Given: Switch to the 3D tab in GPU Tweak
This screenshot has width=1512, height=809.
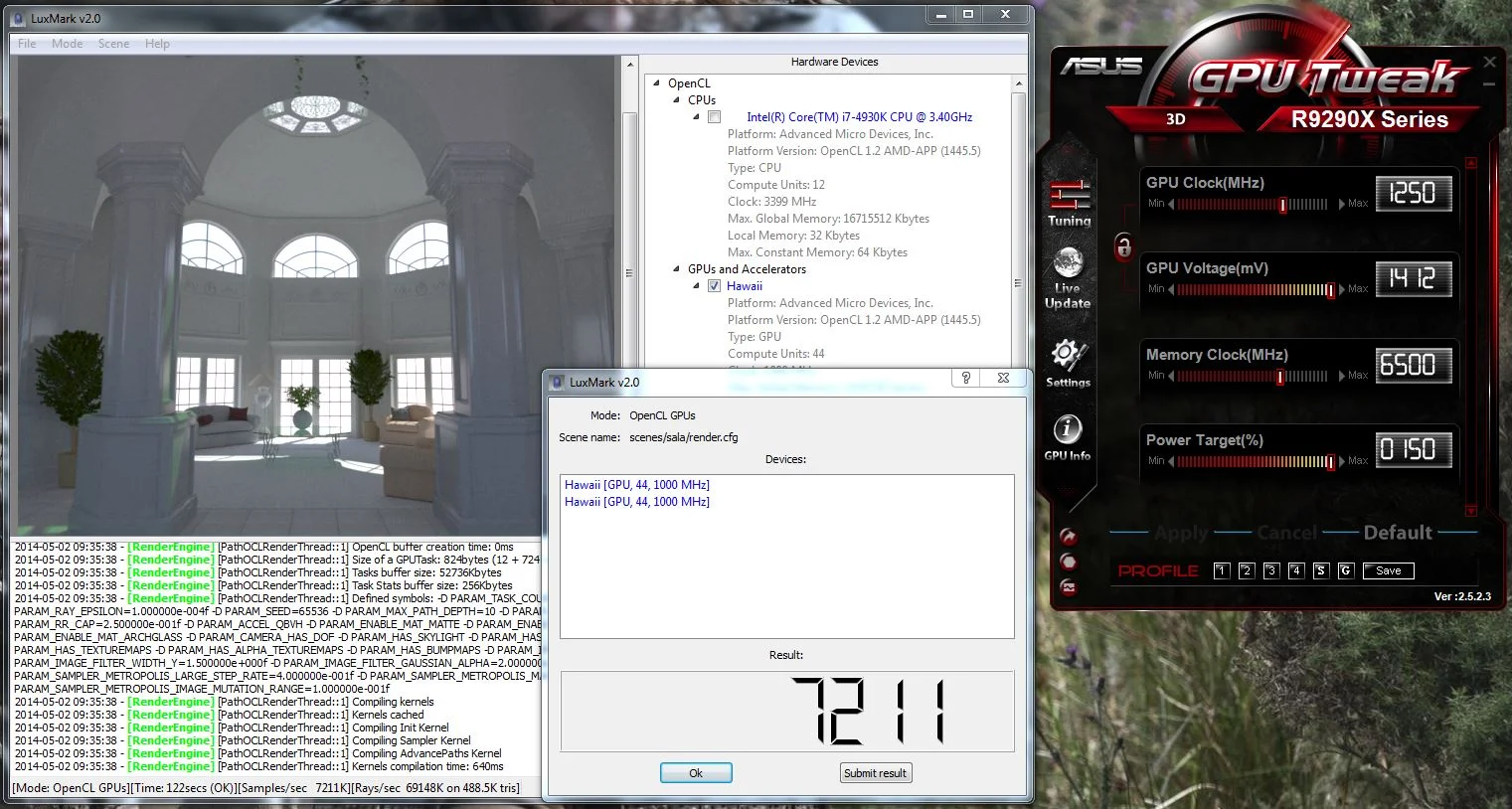Looking at the screenshot, I should click(x=1175, y=119).
